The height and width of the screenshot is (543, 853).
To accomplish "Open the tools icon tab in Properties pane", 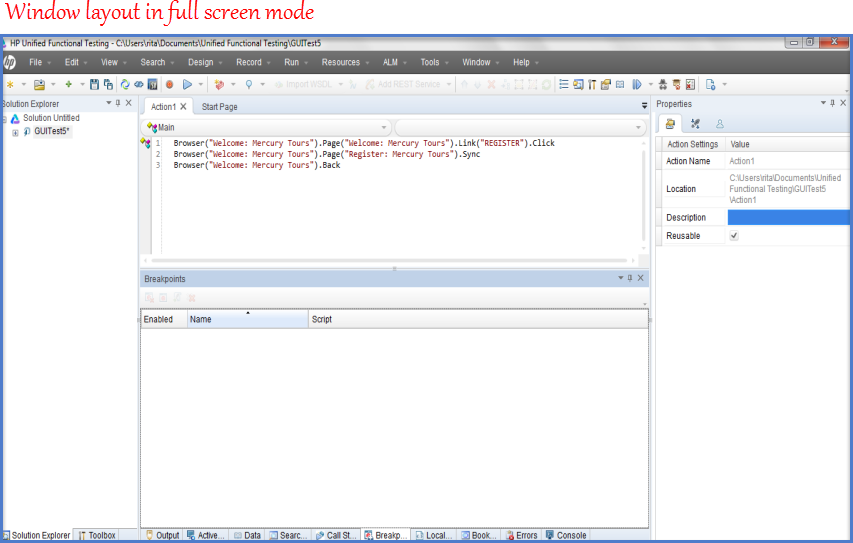I will point(695,124).
